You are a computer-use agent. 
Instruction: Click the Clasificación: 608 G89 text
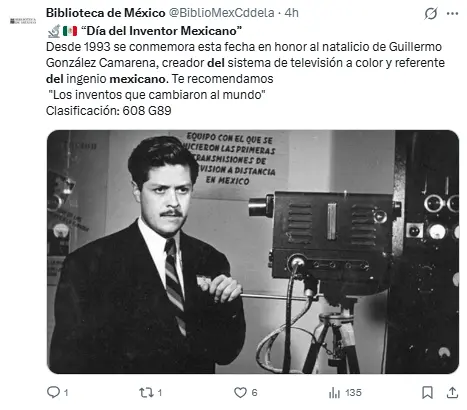click(109, 111)
